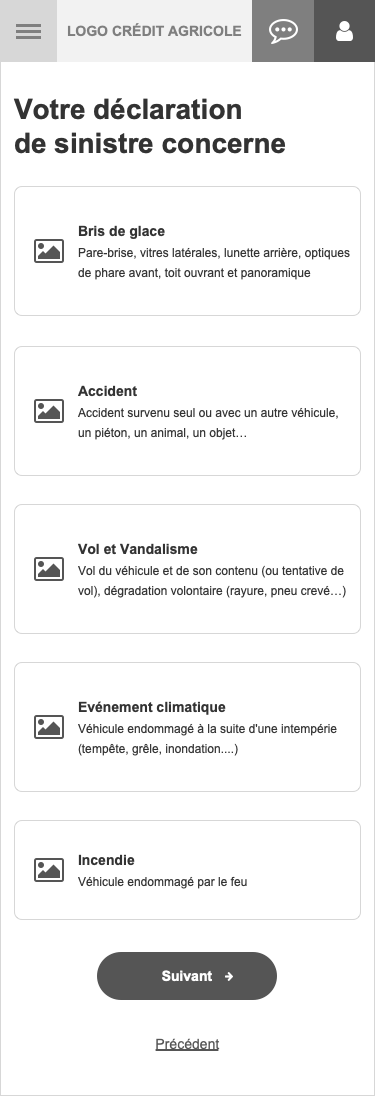Click the Evénement climatique image icon

tap(49, 727)
